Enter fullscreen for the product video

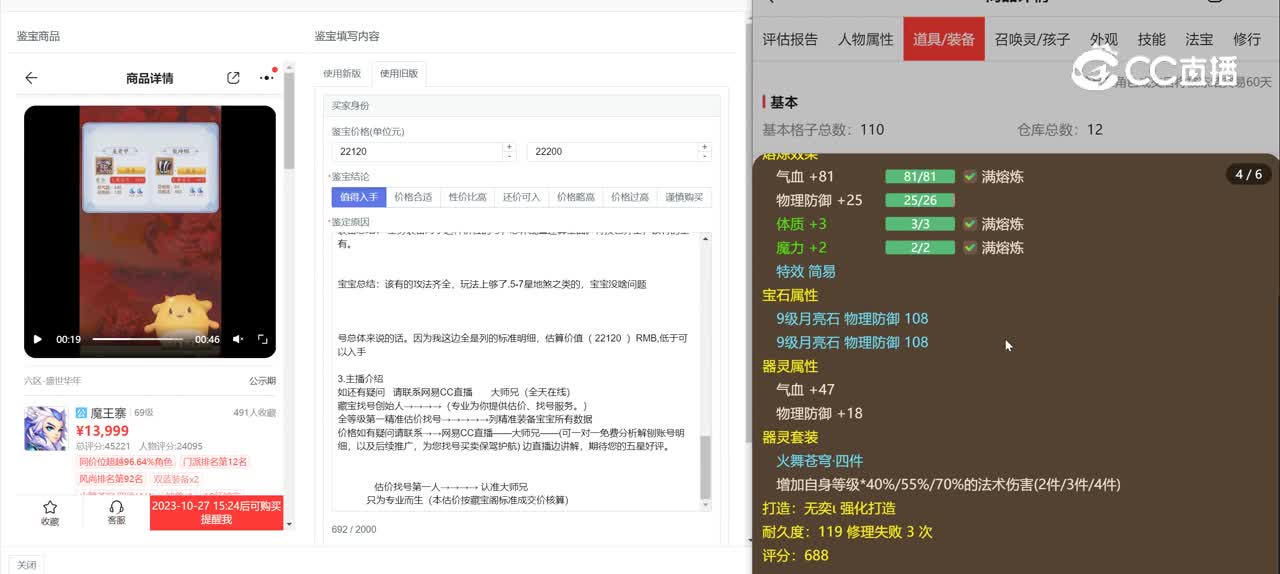tap(263, 340)
